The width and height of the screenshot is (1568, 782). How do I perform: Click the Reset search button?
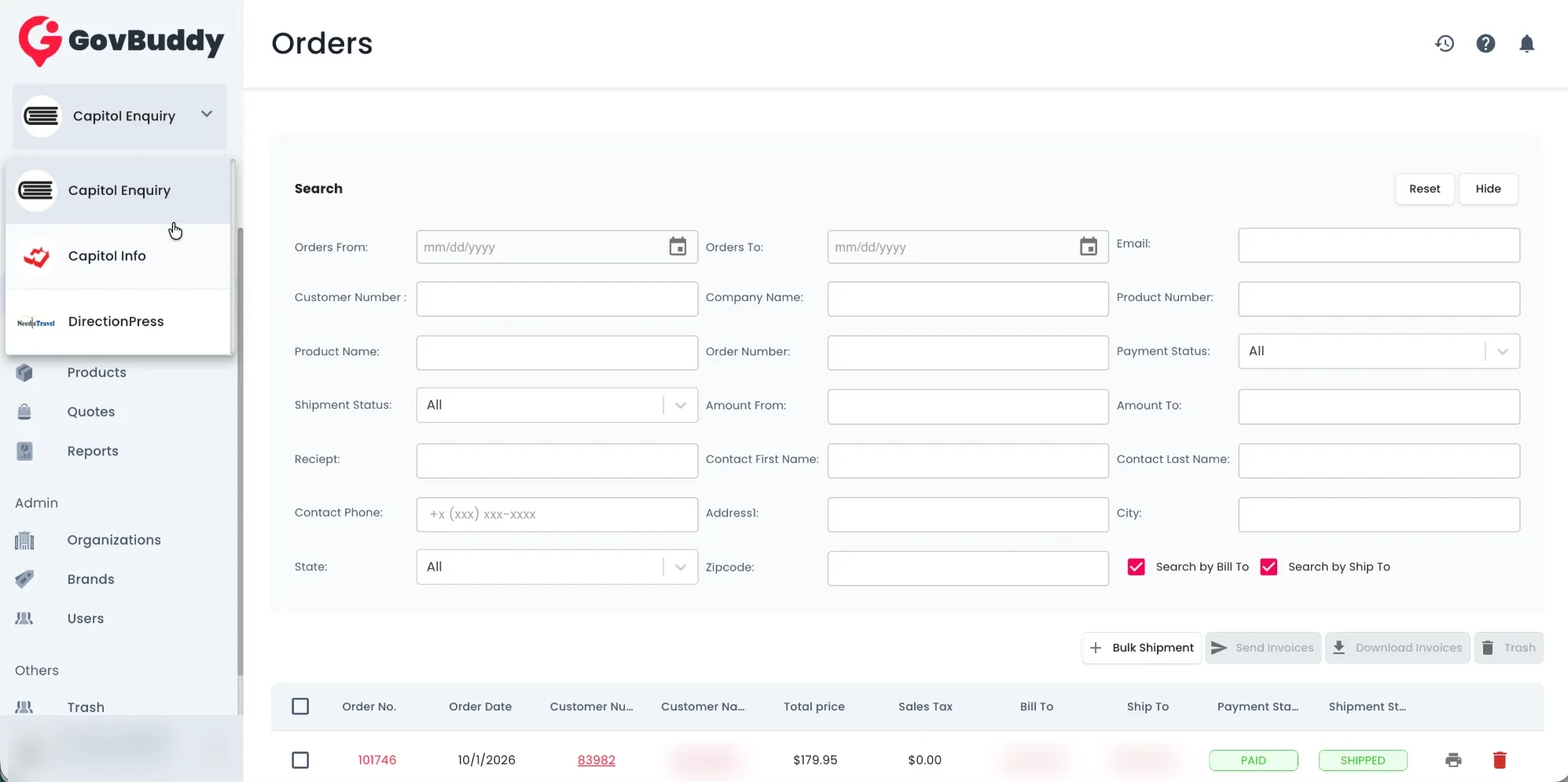(1424, 189)
